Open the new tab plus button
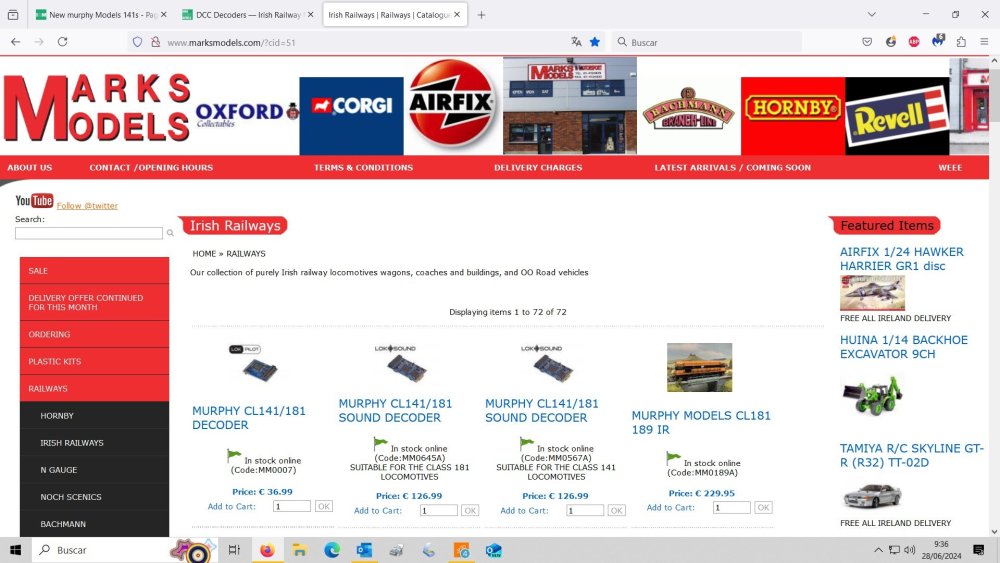This screenshot has height=563, width=1000. coord(481,15)
